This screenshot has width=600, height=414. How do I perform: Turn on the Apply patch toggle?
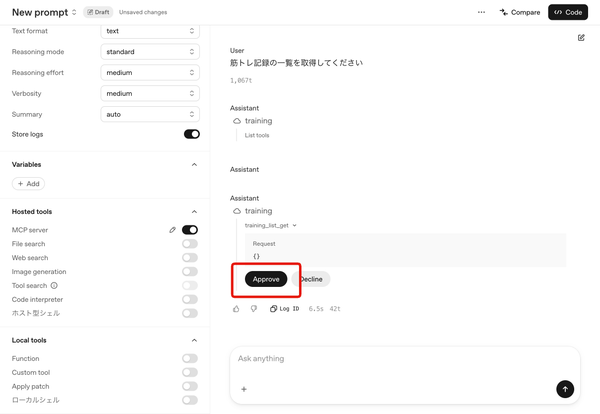pos(190,386)
